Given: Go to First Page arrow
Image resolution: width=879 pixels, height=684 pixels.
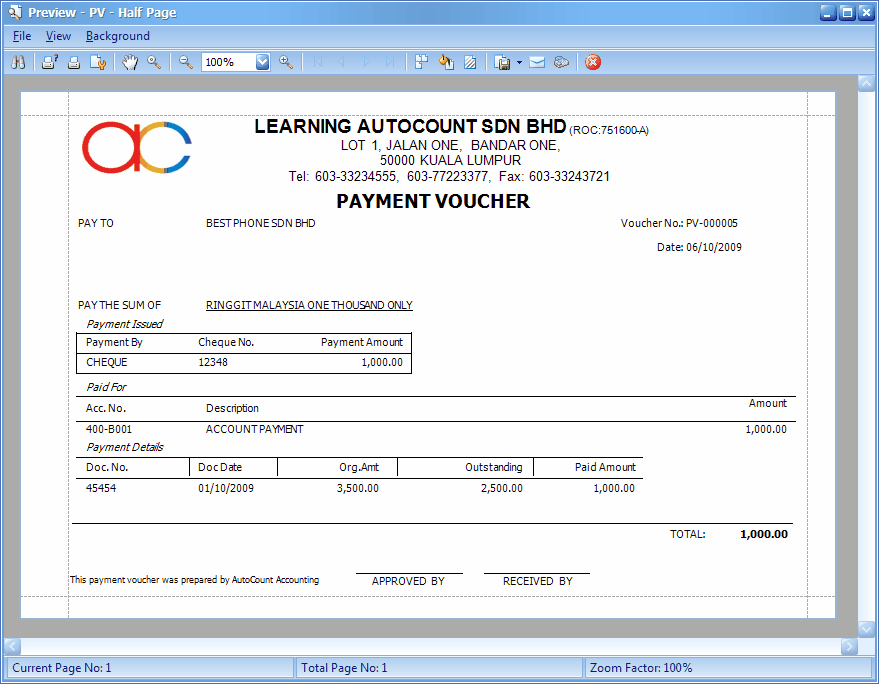Looking at the screenshot, I should tap(318, 62).
